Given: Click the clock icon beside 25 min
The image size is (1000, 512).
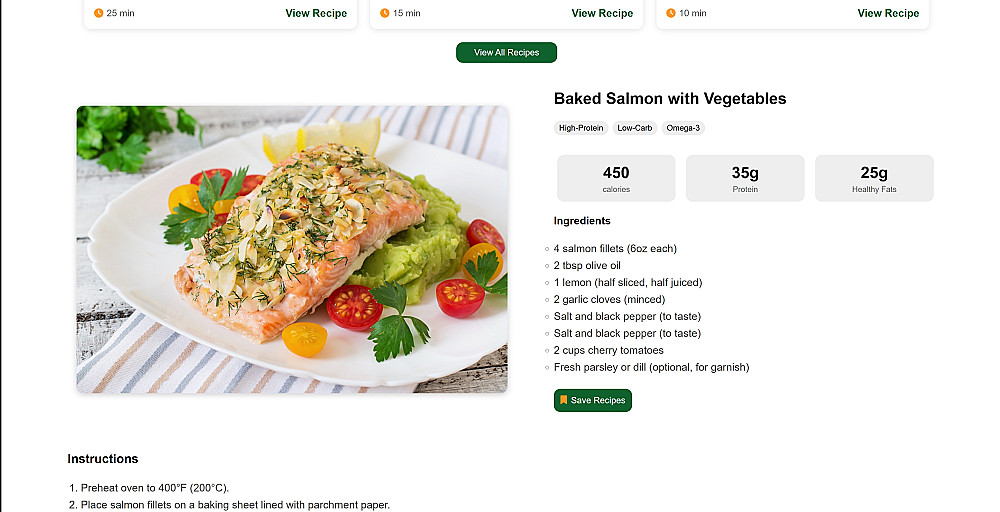Looking at the screenshot, I should [x=98, y=13].
